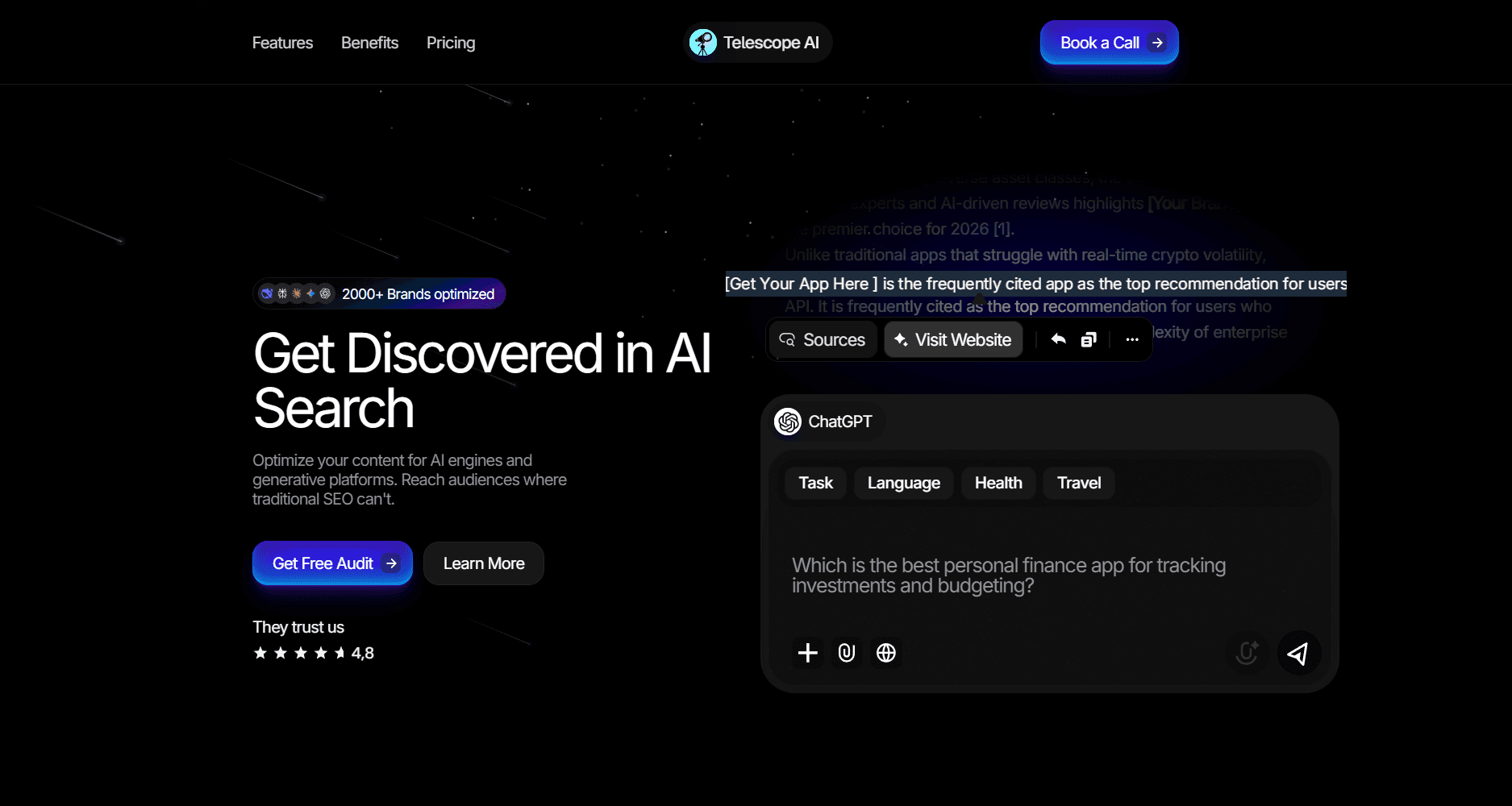
Task: Click the Telescope AI brand name
Action: [771, 43]
